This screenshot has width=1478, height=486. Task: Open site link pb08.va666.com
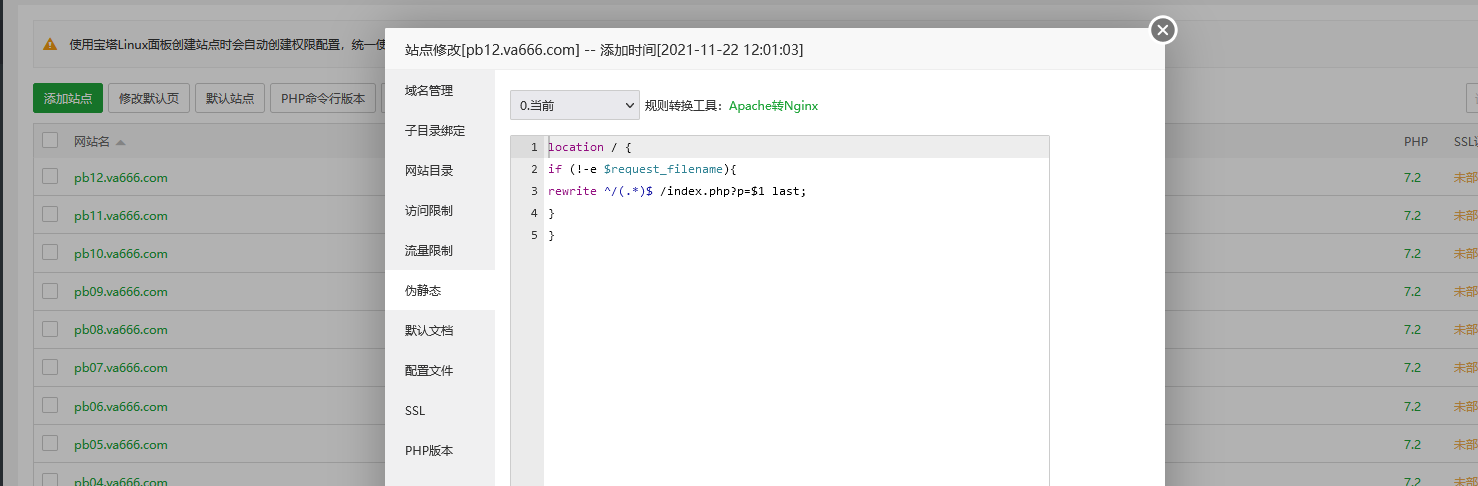click(120, 330)
